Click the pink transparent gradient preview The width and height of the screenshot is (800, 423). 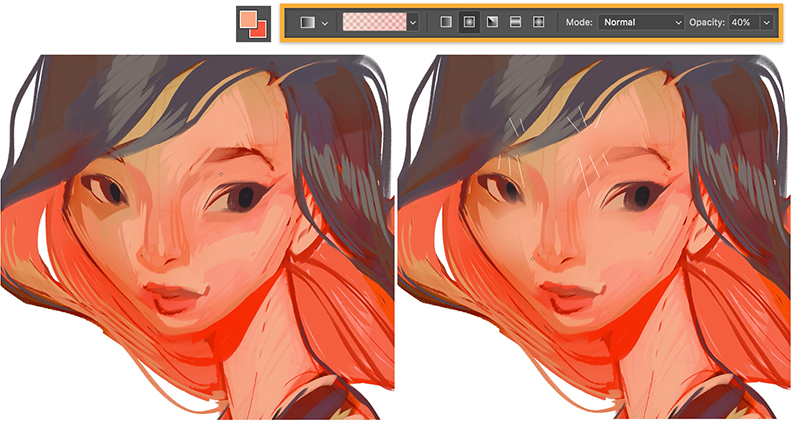[374, 22]
